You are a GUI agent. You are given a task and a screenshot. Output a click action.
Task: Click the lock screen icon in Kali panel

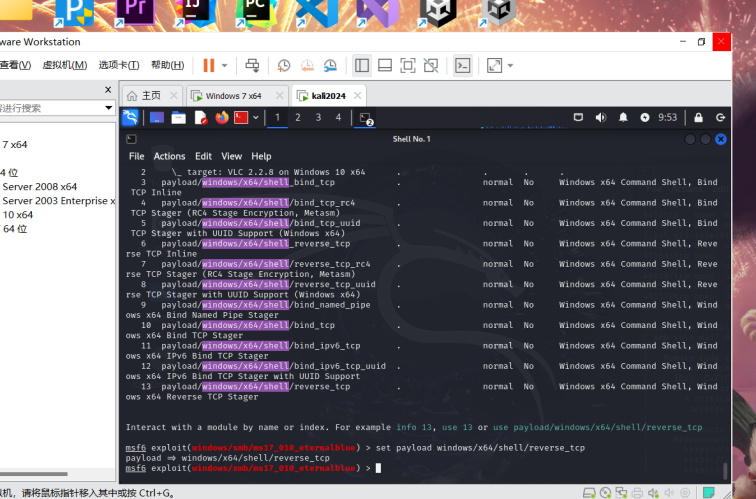pyautogui.click(x=699, y=118)
